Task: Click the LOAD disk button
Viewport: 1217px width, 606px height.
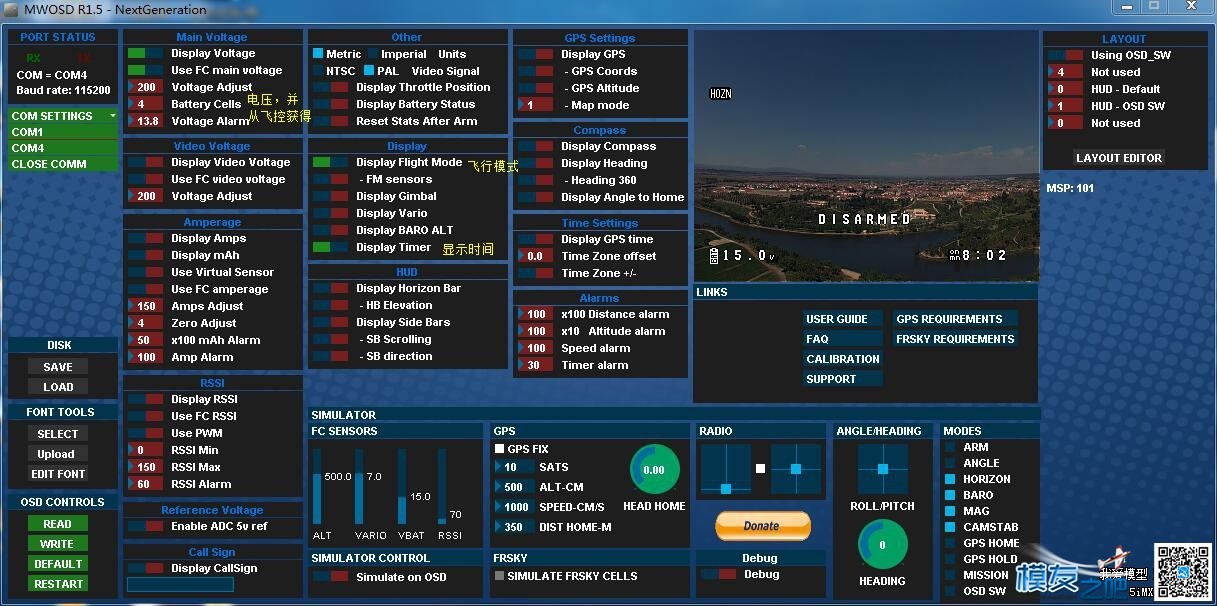Action: pos(58,387)
